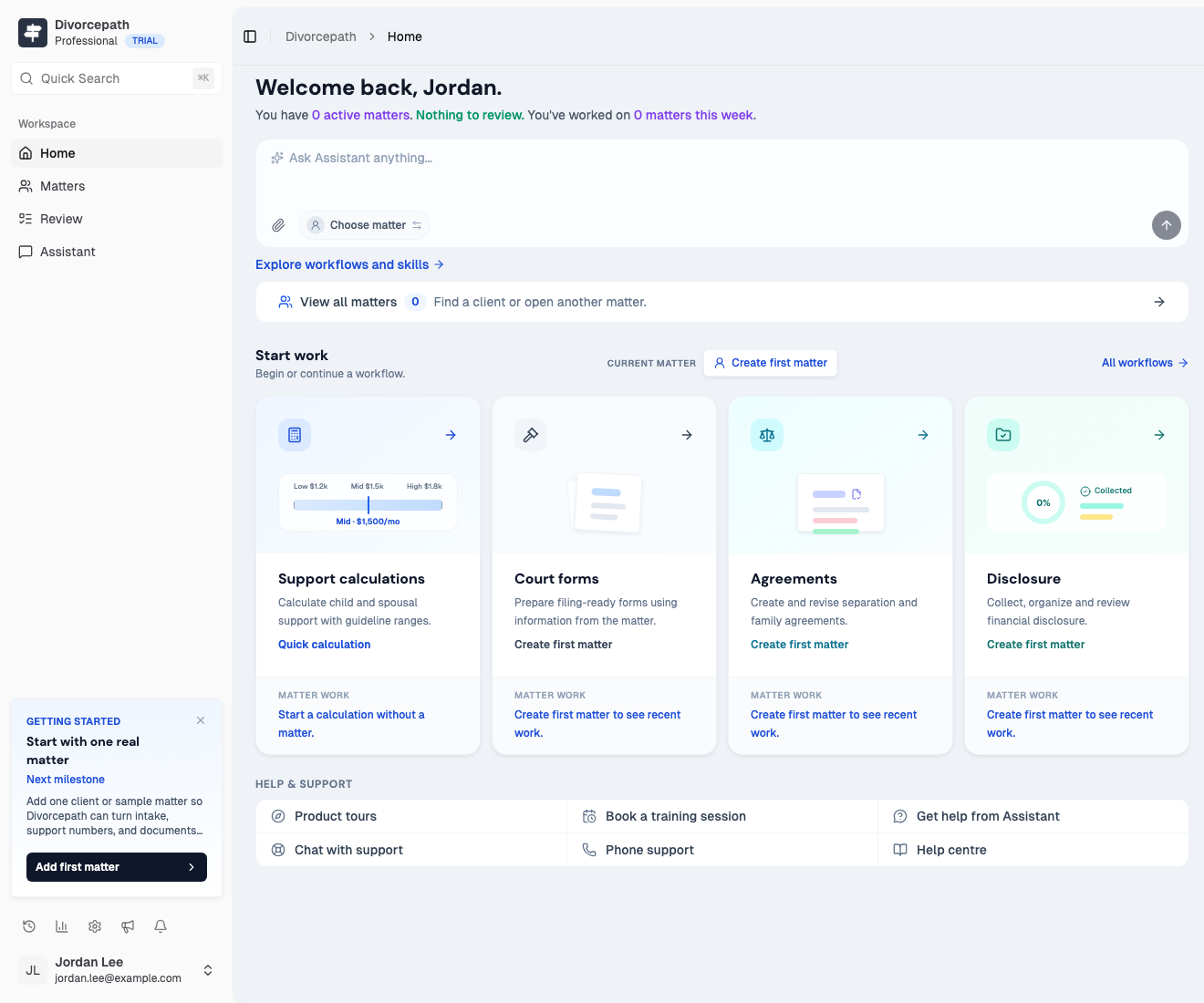Click Create first matter under Current Matter
The image size is (1204, 1003).
(770, 363)
